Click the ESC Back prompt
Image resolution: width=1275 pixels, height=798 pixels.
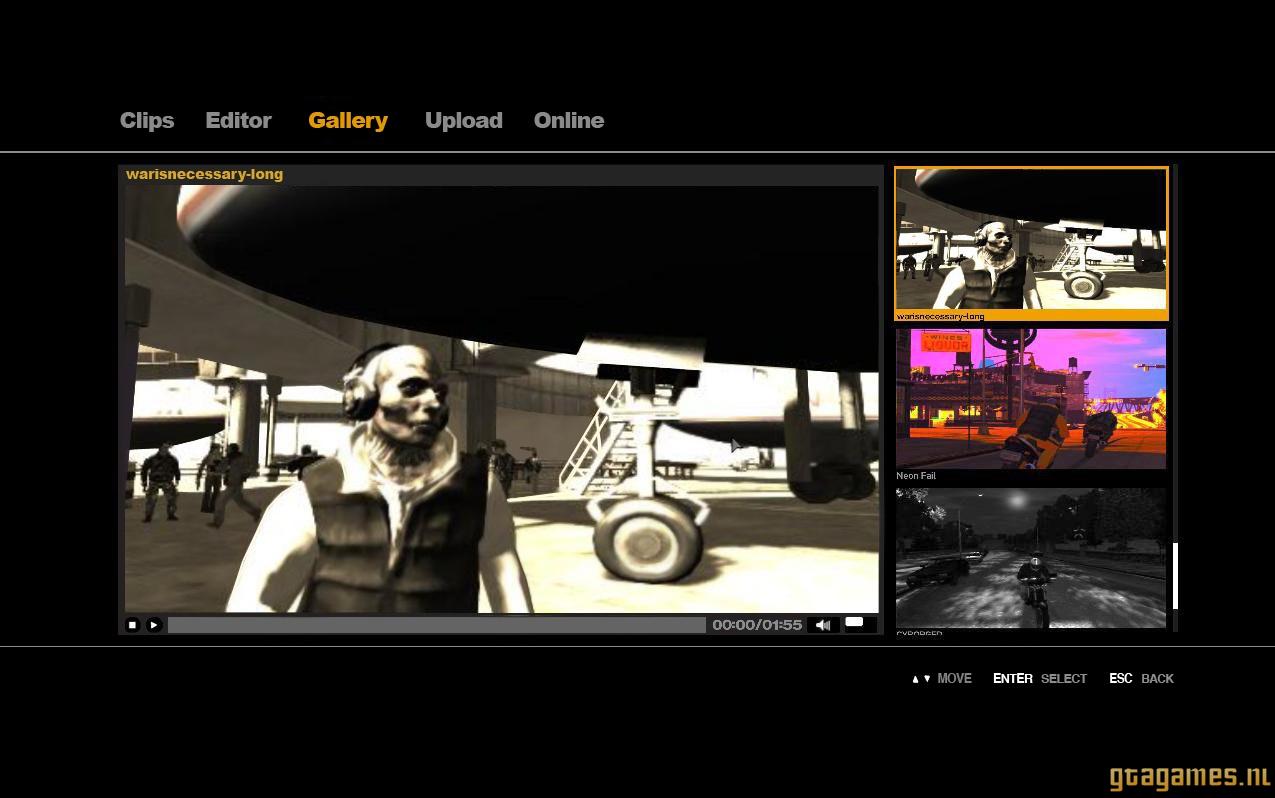tap(1141, 678)
